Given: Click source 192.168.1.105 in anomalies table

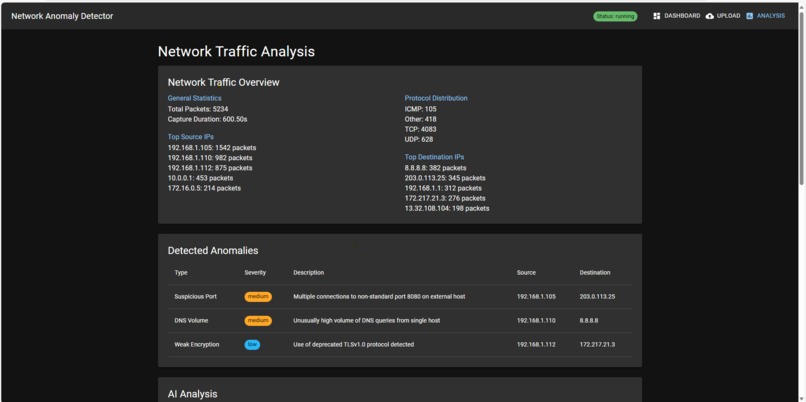Looking at the screenshot, I should pyautogui.click(x=536, y=297).
